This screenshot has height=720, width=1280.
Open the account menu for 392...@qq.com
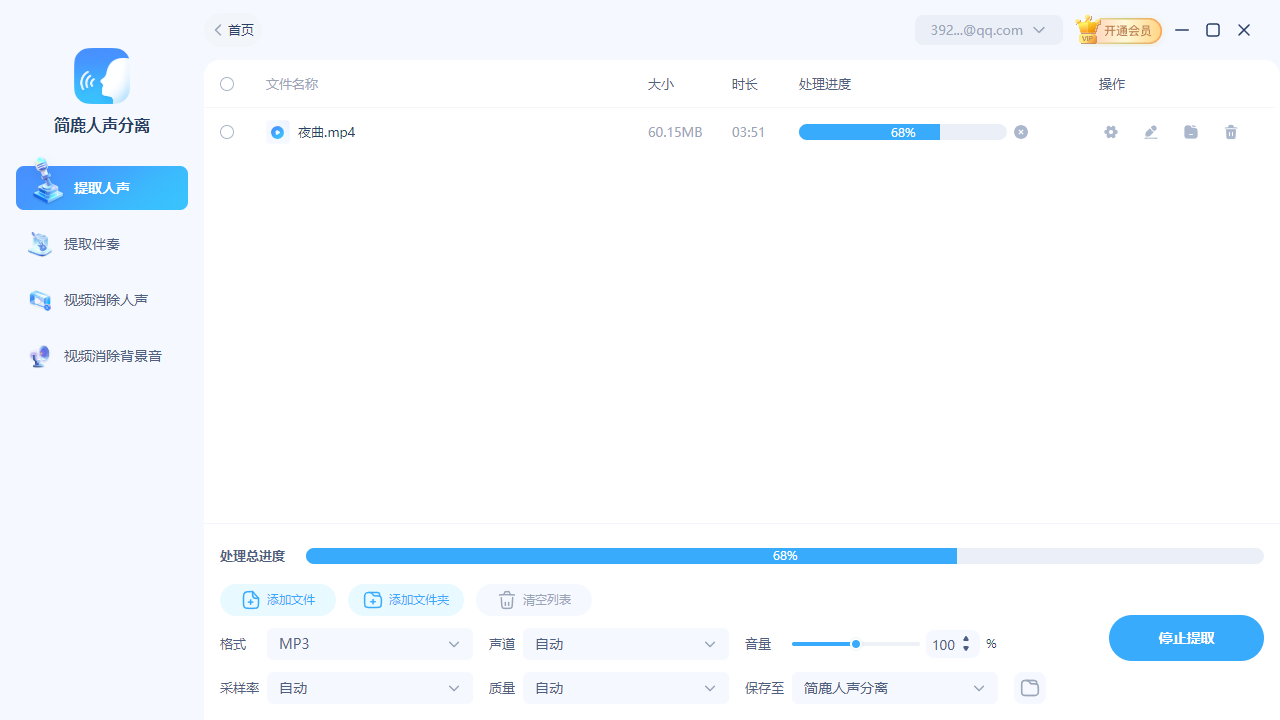988,30
